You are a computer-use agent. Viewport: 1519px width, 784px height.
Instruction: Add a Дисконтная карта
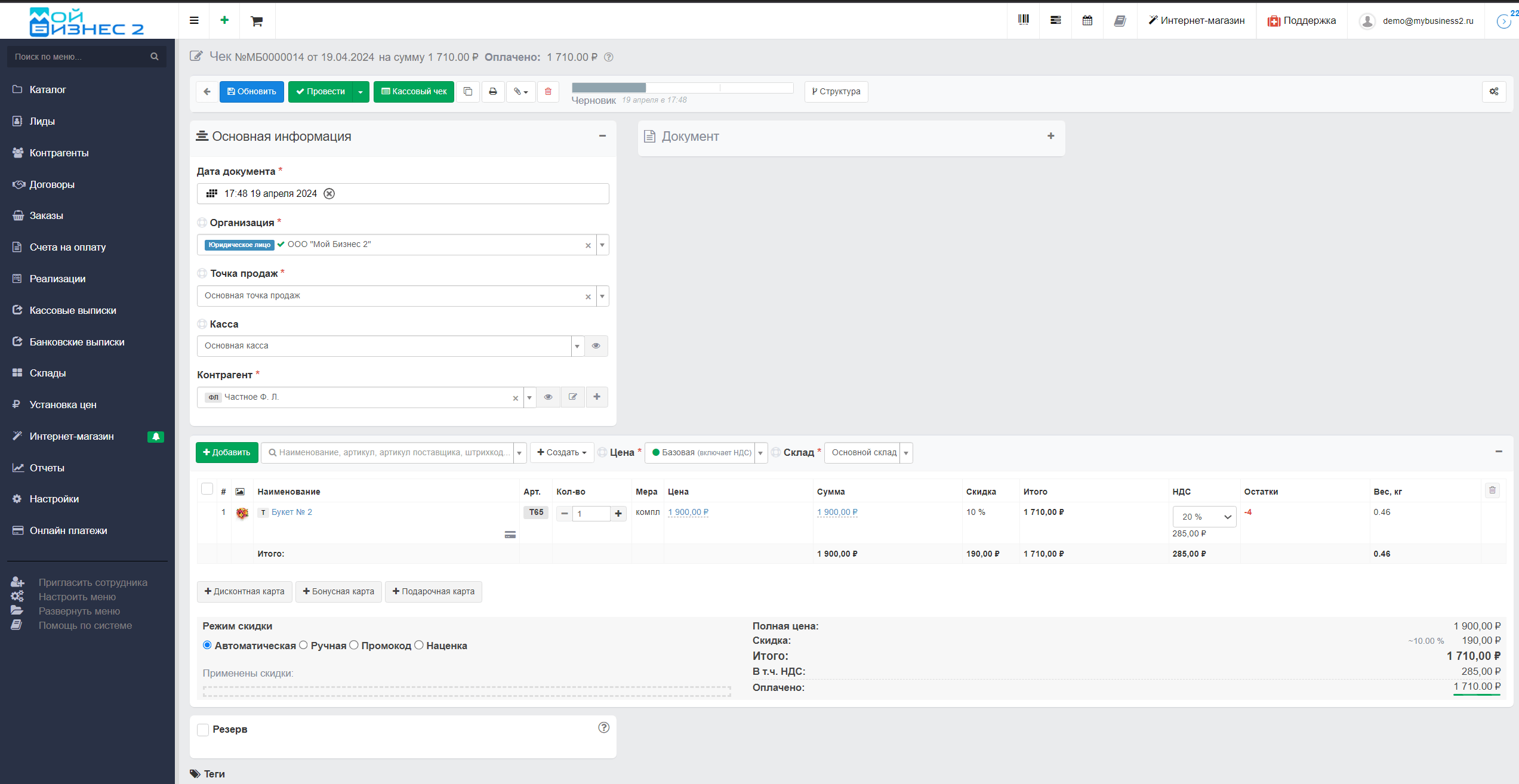(244, 591)
